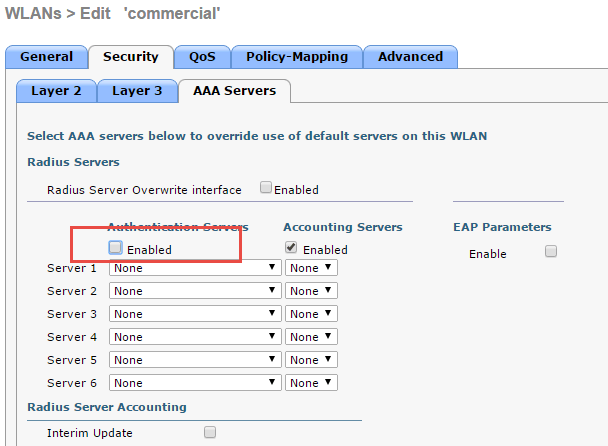Screen dimensions: 608x446
Task: Open Server 1 accounting dropdown
Action: pos(311,268)
